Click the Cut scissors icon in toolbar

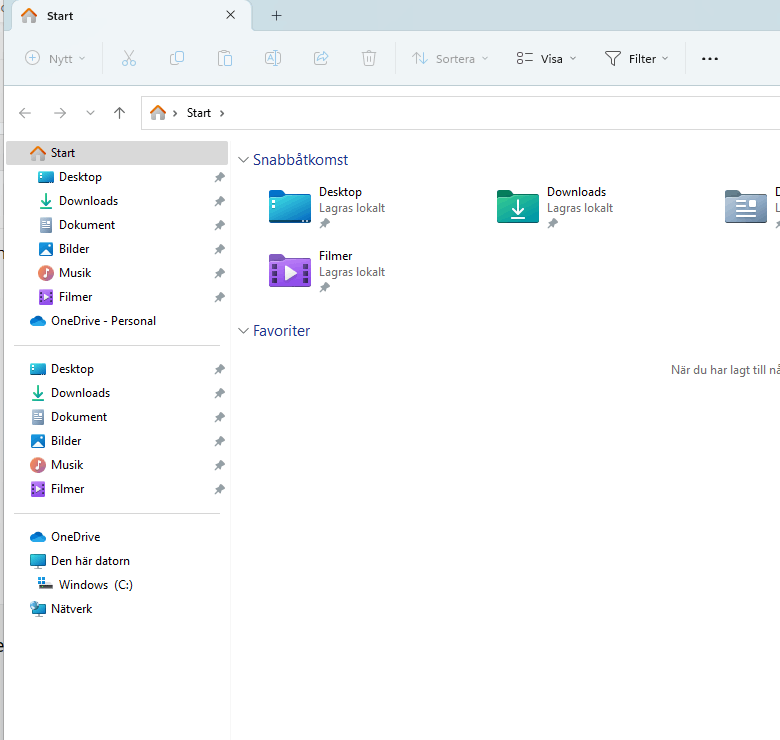(x=129, y=59)
